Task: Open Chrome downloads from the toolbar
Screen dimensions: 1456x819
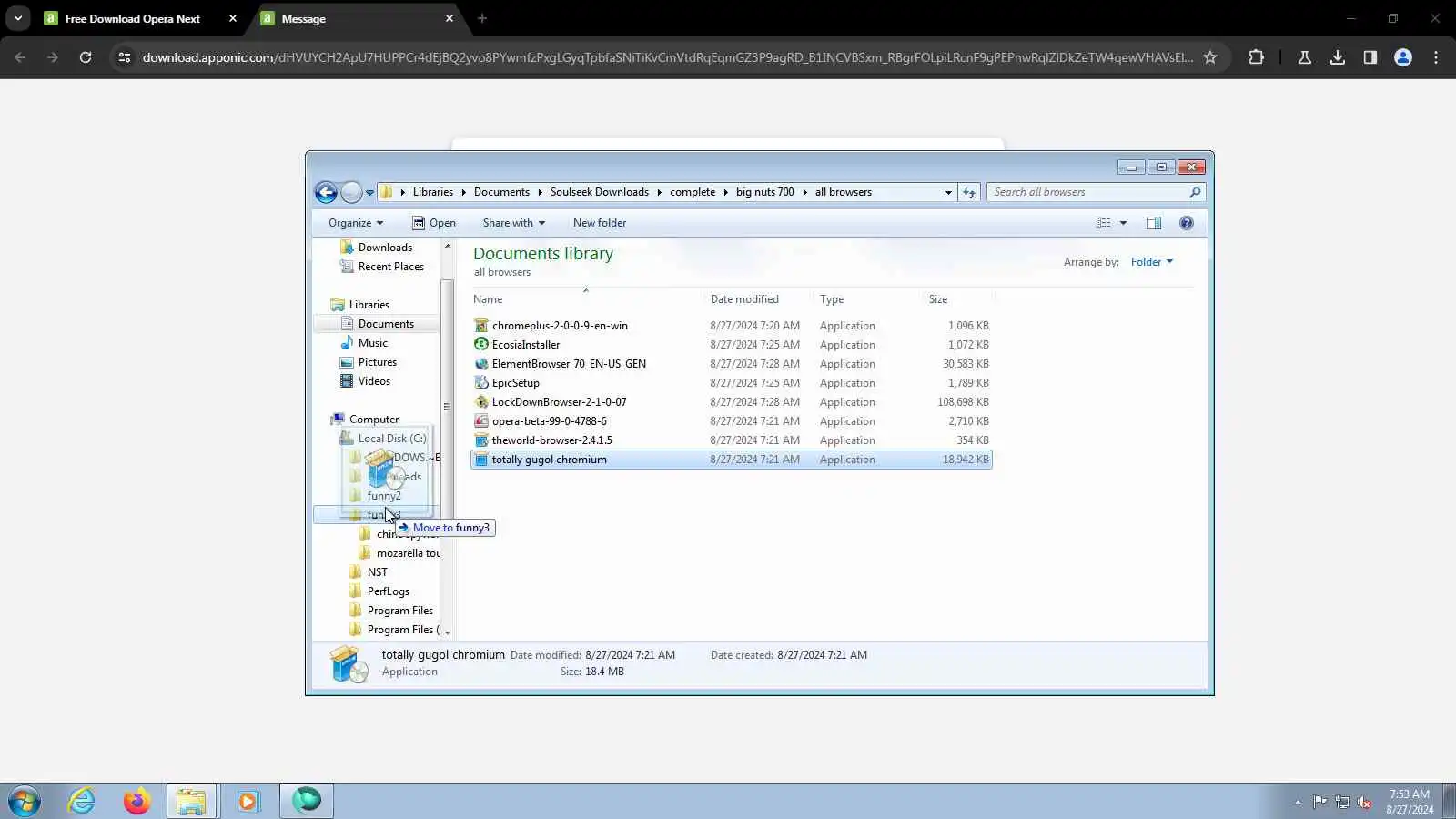Action: [1337, 57]
